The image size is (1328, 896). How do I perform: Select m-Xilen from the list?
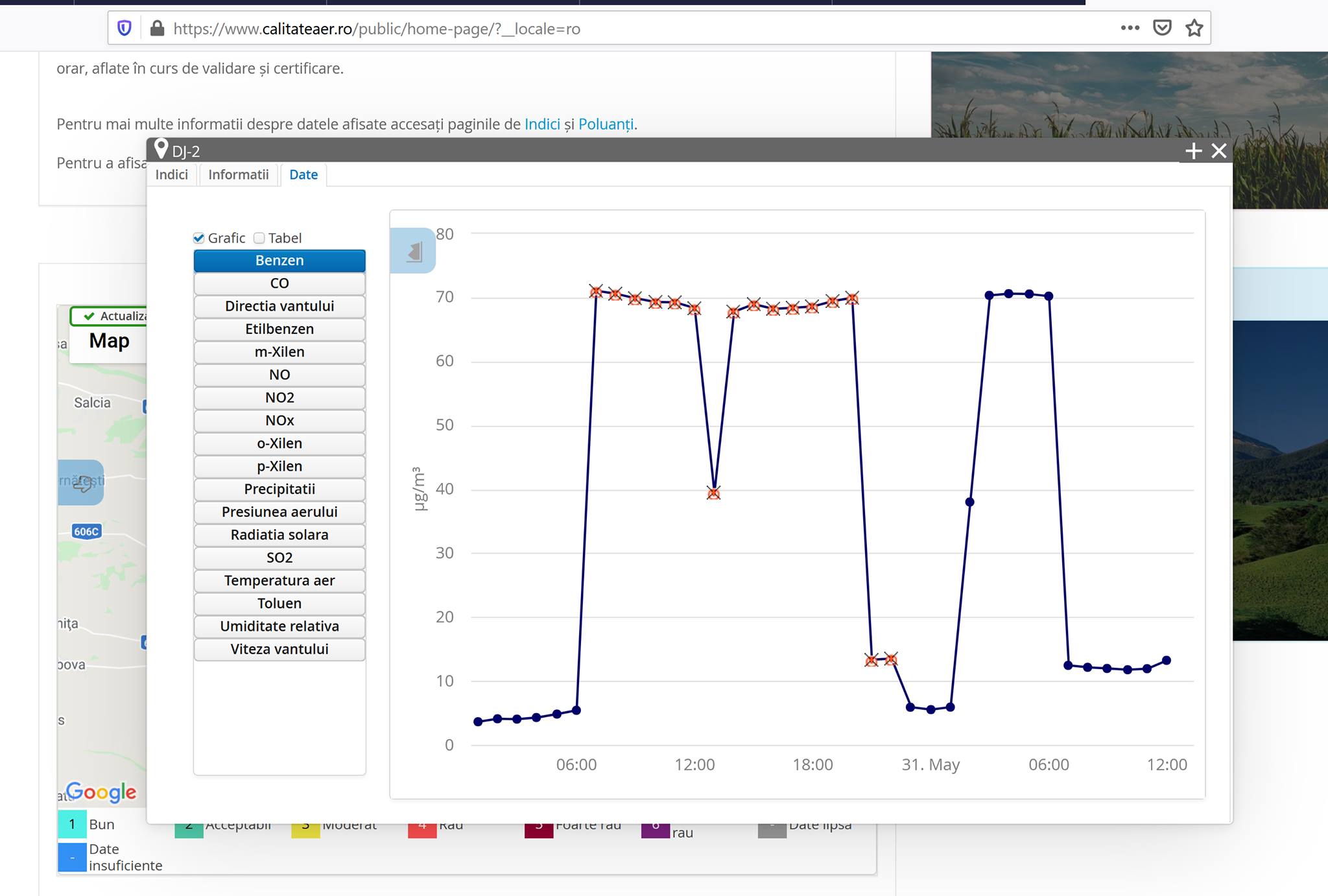(279, 352)
